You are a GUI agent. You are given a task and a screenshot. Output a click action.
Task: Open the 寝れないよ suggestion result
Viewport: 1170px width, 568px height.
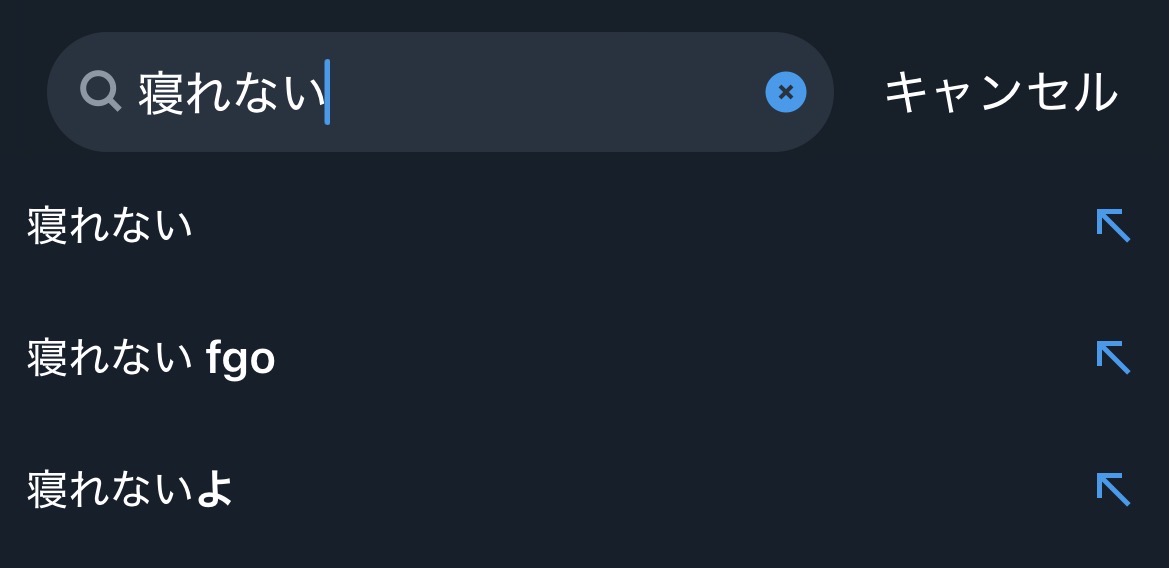point(130,490)
